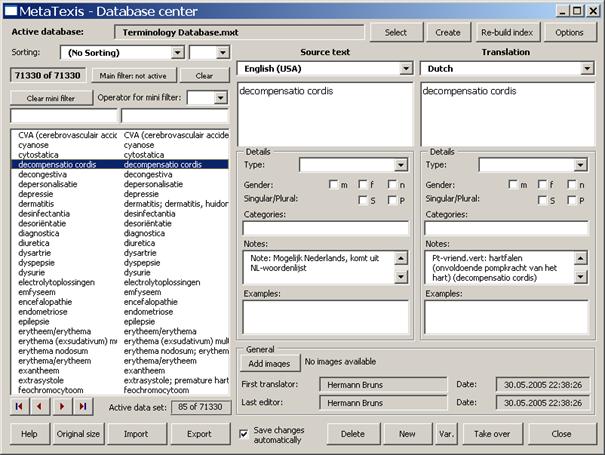This screenshot has height=455, width=605.
Task: Select 'feochromocytoom' row in list
Action: [120, 390]
